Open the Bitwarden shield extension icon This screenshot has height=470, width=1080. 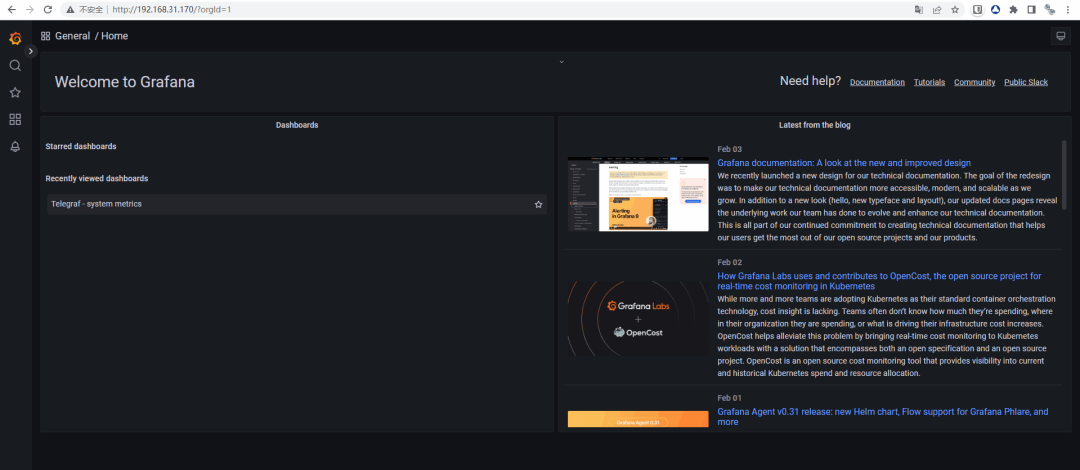point(977,10)
